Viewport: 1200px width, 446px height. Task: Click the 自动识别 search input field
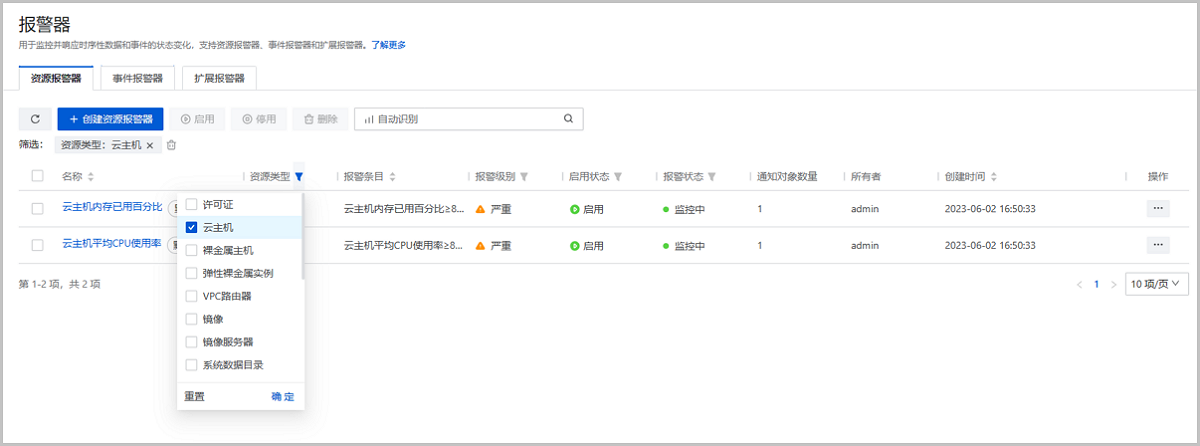(x=460, y=119)
